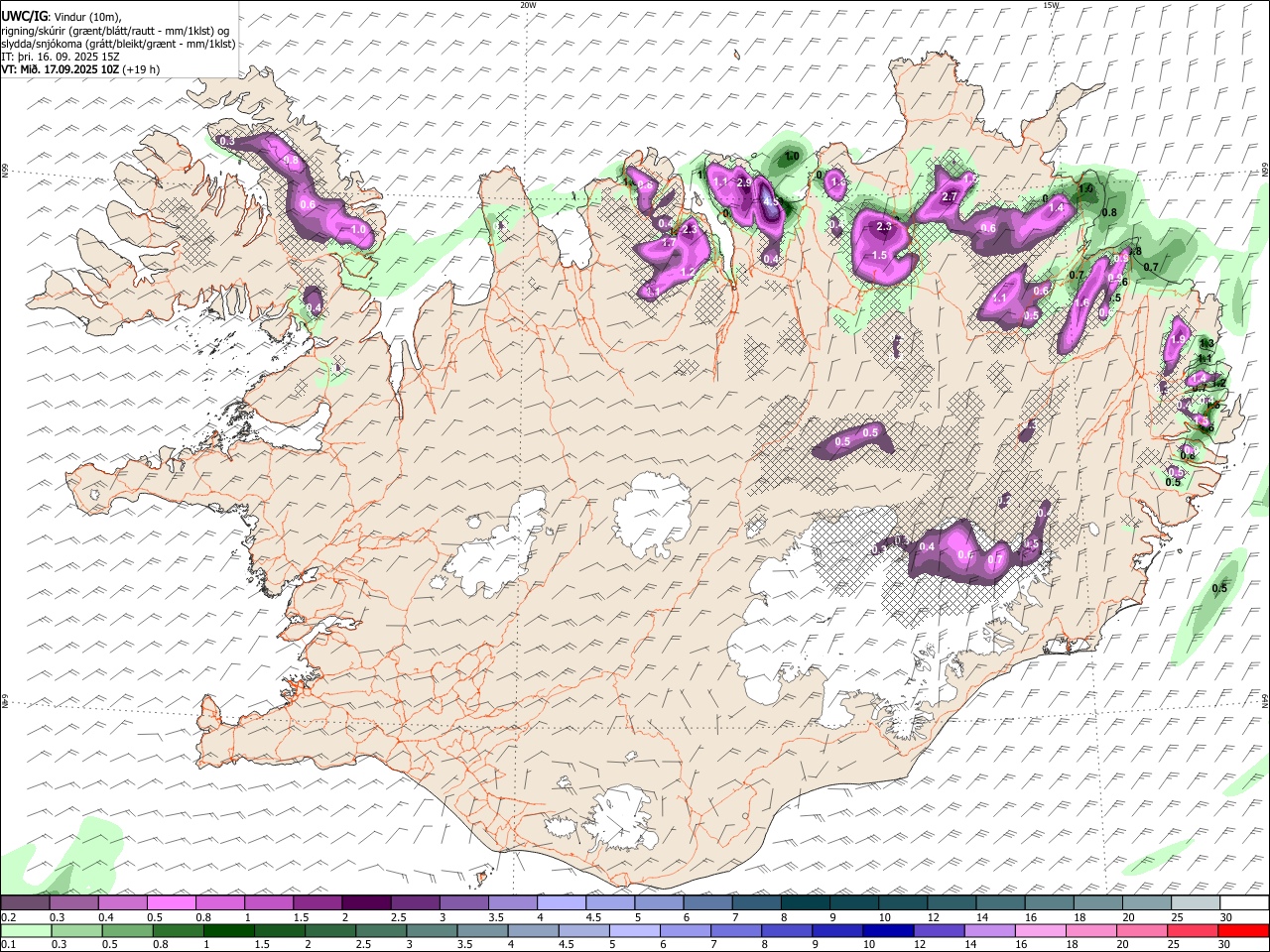This screenshot has width=1270, height=952.
Task: Pick the pale blue 4 swatch in upper legend
Action: coord(562,902)
